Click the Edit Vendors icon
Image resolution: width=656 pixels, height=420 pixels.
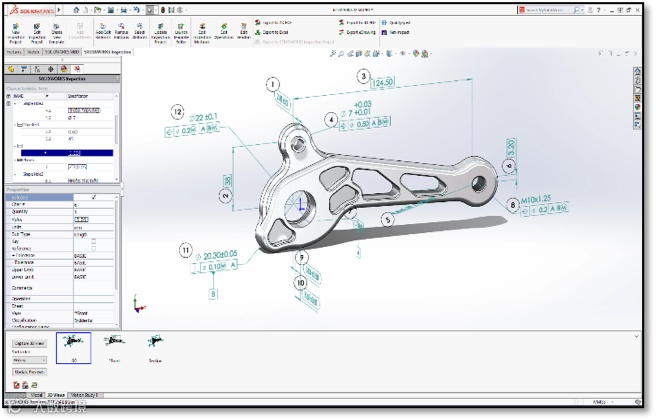click(x=244, y=26)
